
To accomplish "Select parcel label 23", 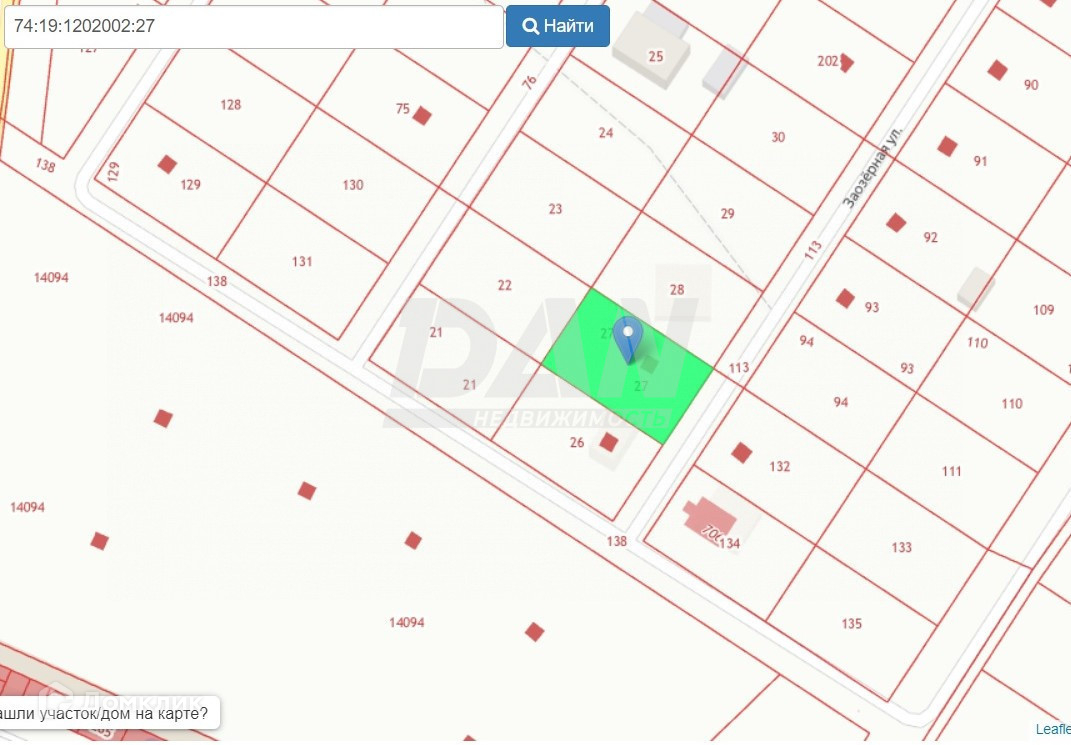I will click(555, 209).
